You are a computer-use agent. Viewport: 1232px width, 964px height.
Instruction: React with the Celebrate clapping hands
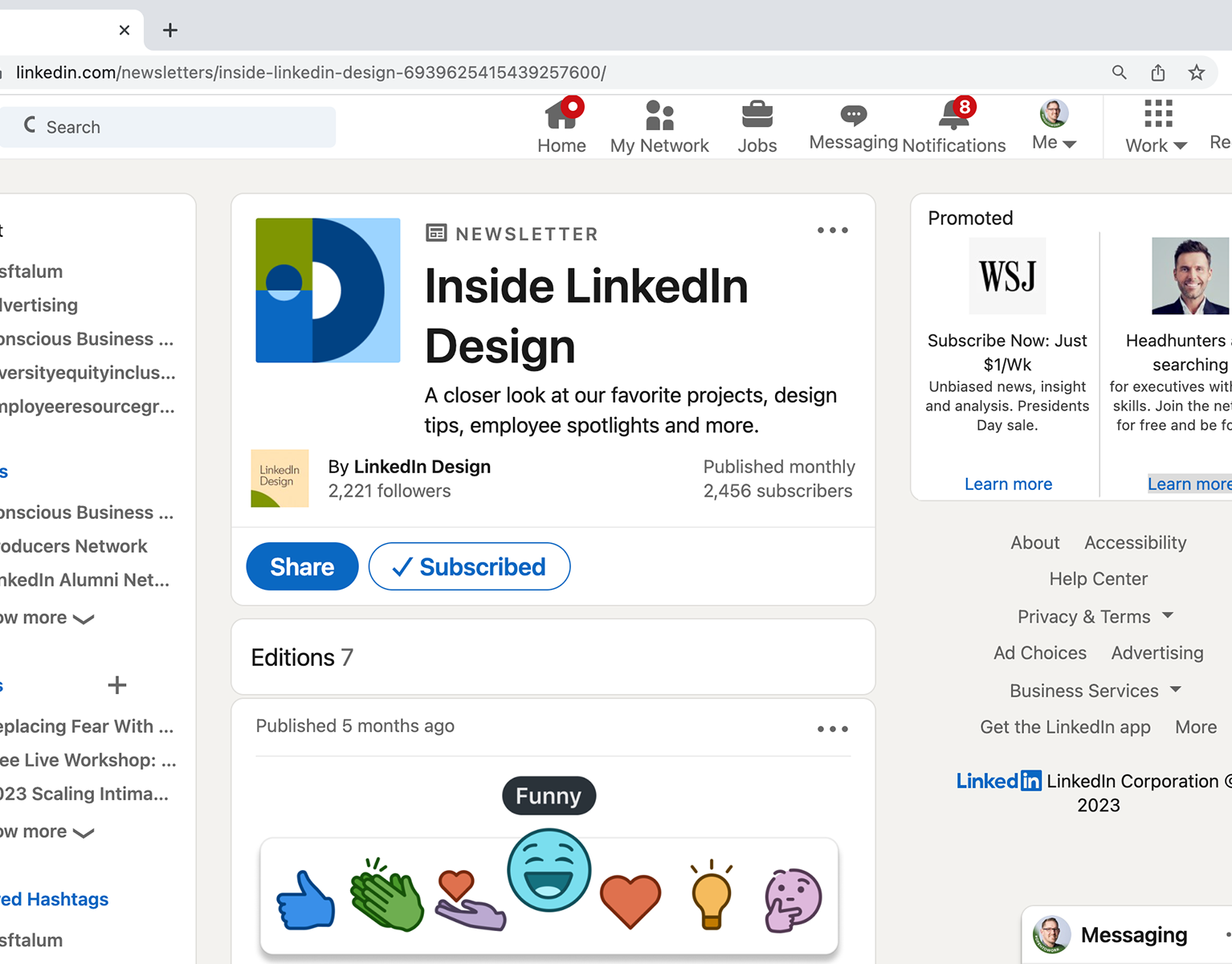386,896
